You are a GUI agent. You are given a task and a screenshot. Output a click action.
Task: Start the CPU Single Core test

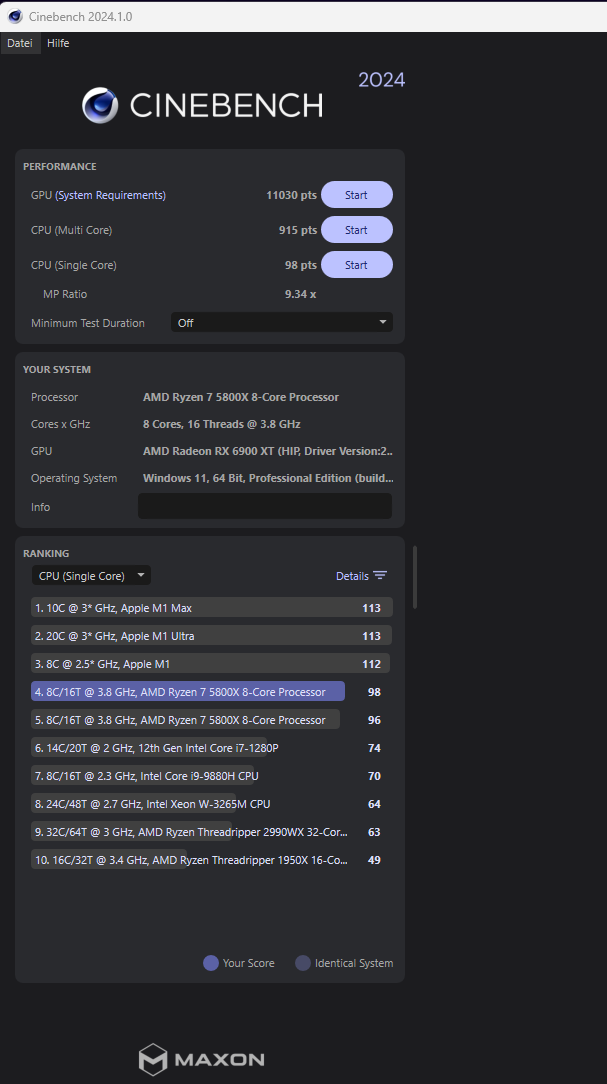(x=357, y=265)
